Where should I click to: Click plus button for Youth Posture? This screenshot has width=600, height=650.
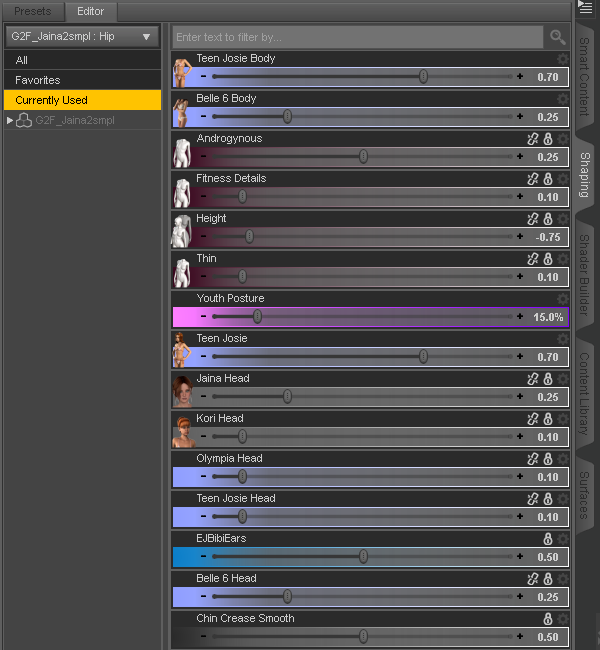click(x=520, y=316)
